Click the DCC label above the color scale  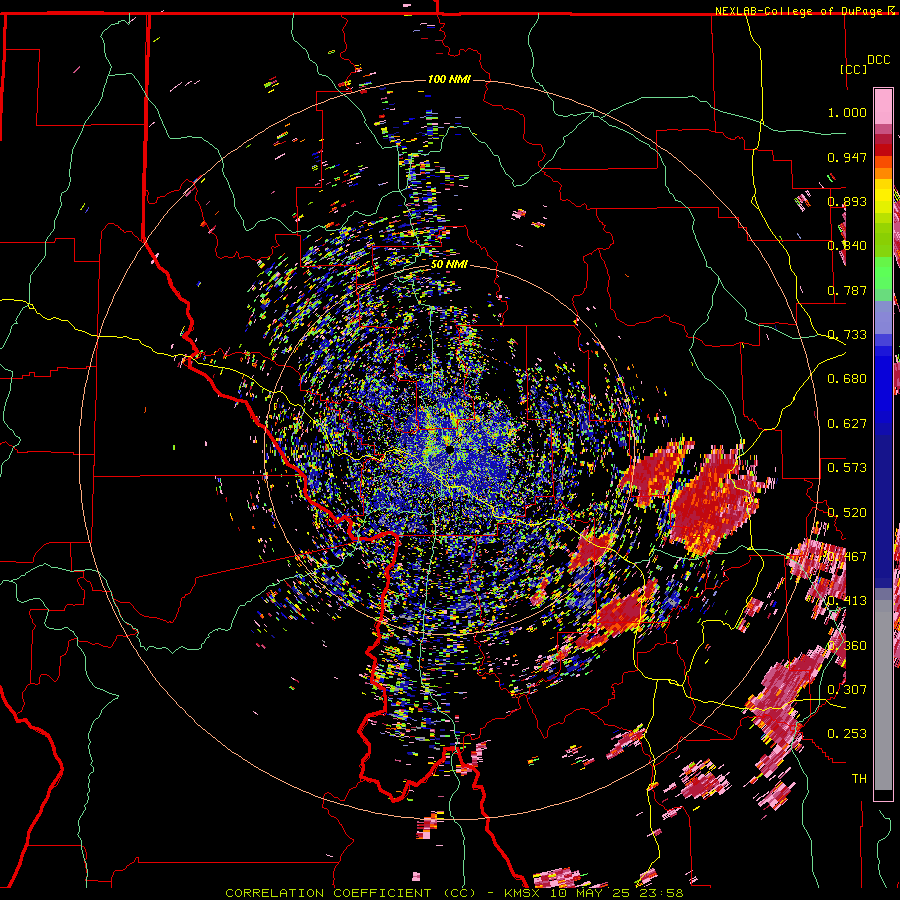878,59
